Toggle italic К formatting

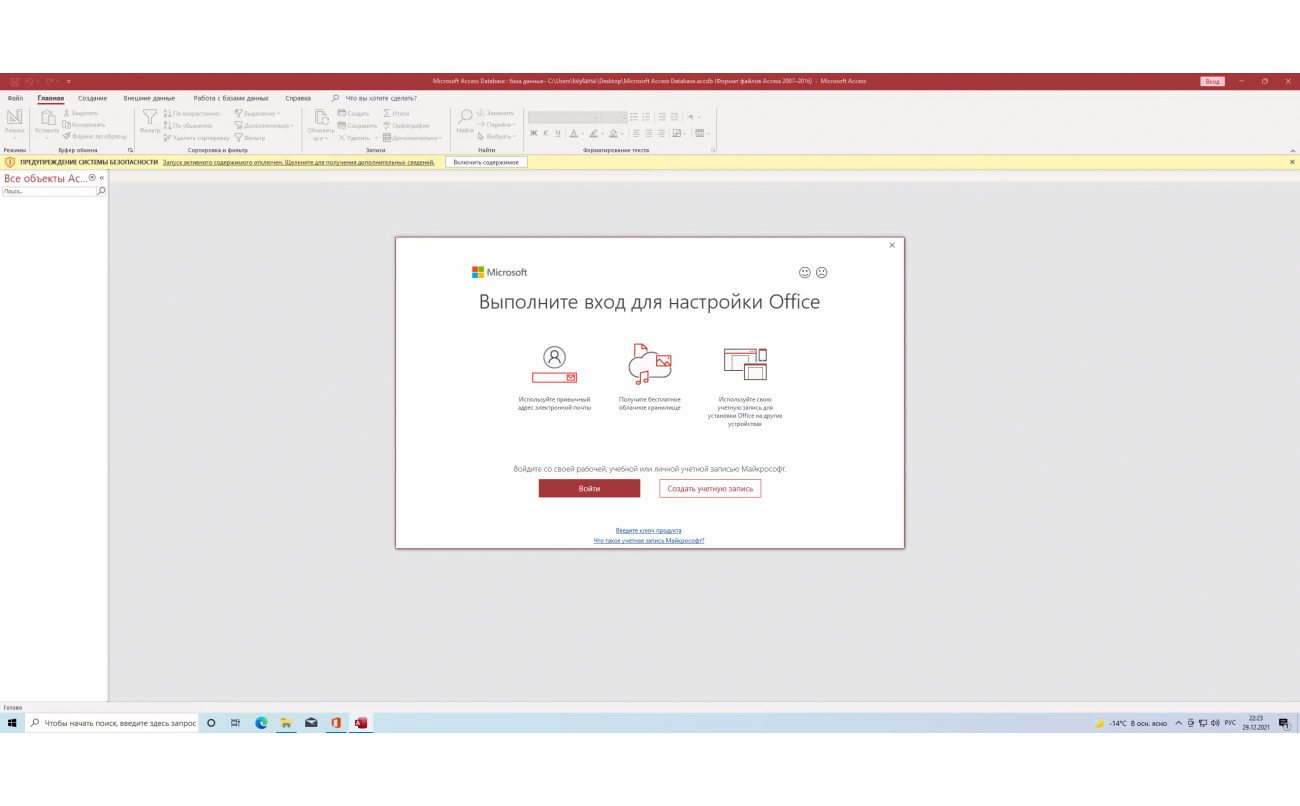tap(545, 133)
